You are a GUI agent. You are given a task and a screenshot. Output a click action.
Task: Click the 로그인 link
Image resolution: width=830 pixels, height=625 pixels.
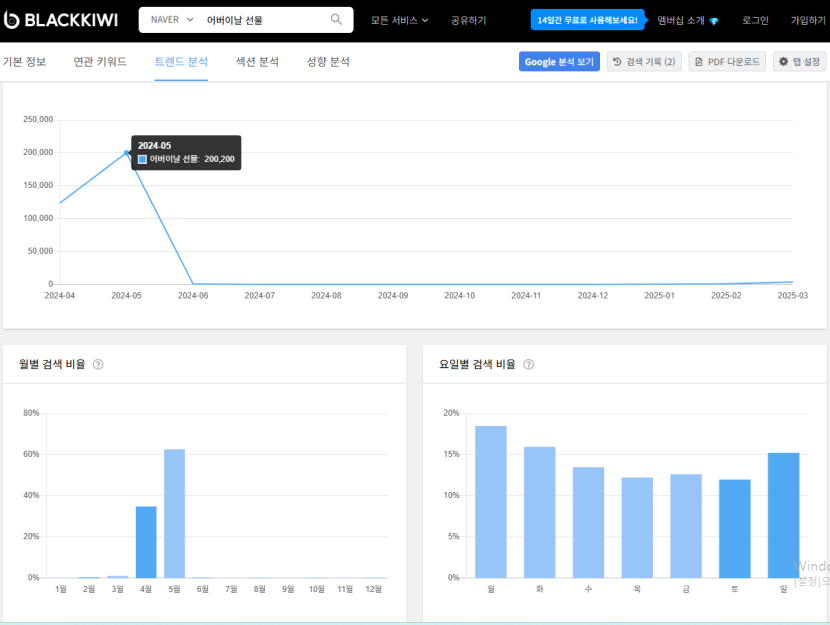(x=755, y=20)
